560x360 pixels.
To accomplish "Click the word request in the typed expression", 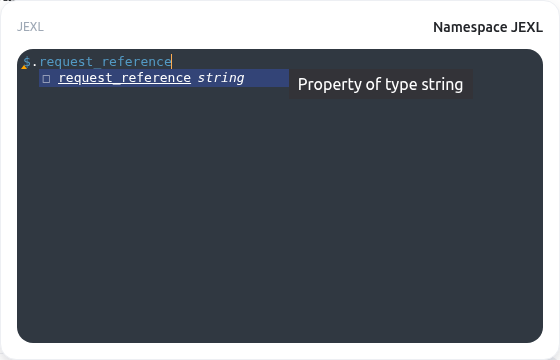I will pos(61,62).
